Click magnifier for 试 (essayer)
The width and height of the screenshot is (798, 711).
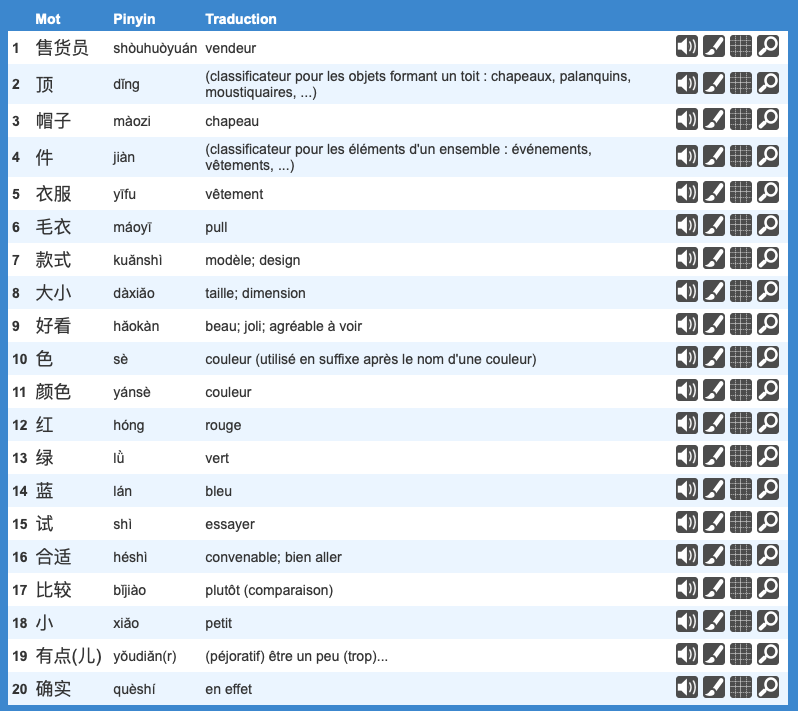coord(767,524)
